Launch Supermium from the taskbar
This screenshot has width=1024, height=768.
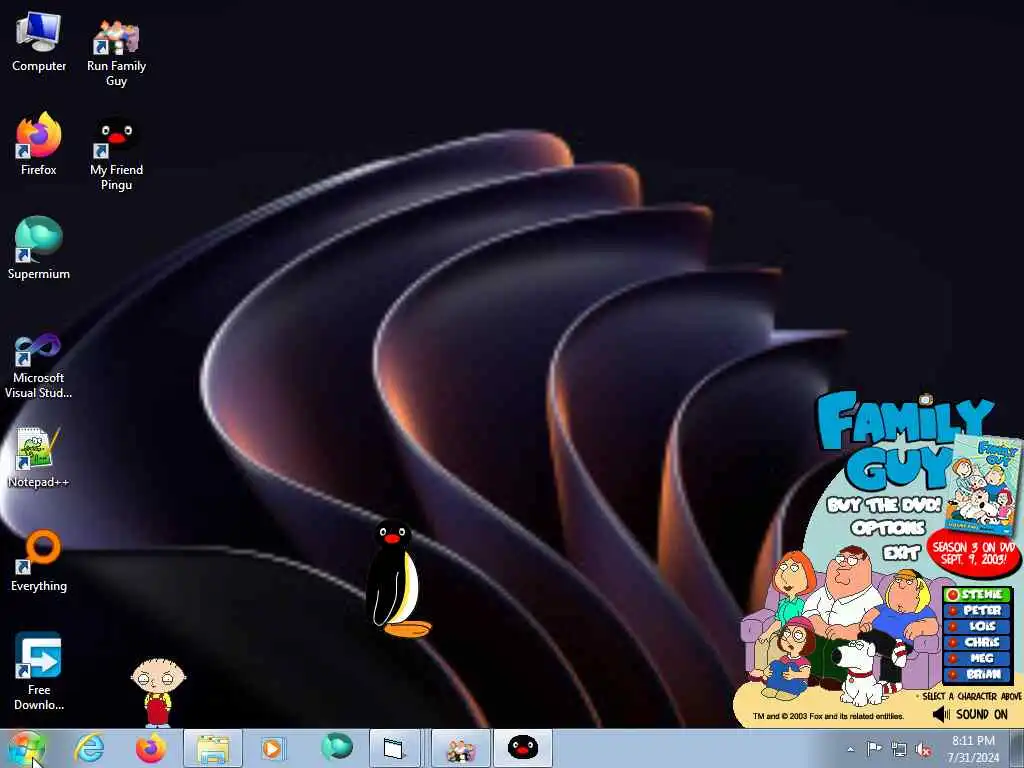337,748
